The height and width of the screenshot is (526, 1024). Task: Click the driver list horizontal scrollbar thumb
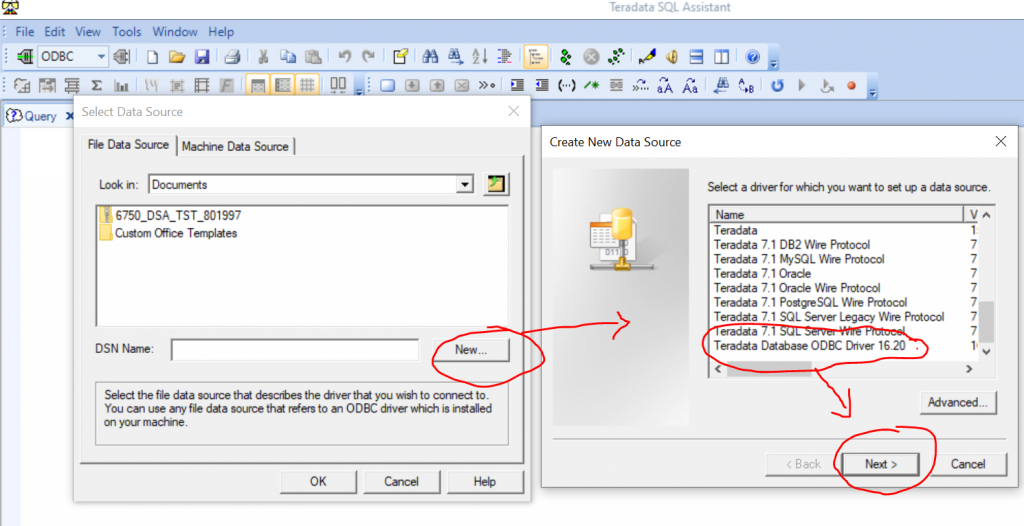point(770,369)
